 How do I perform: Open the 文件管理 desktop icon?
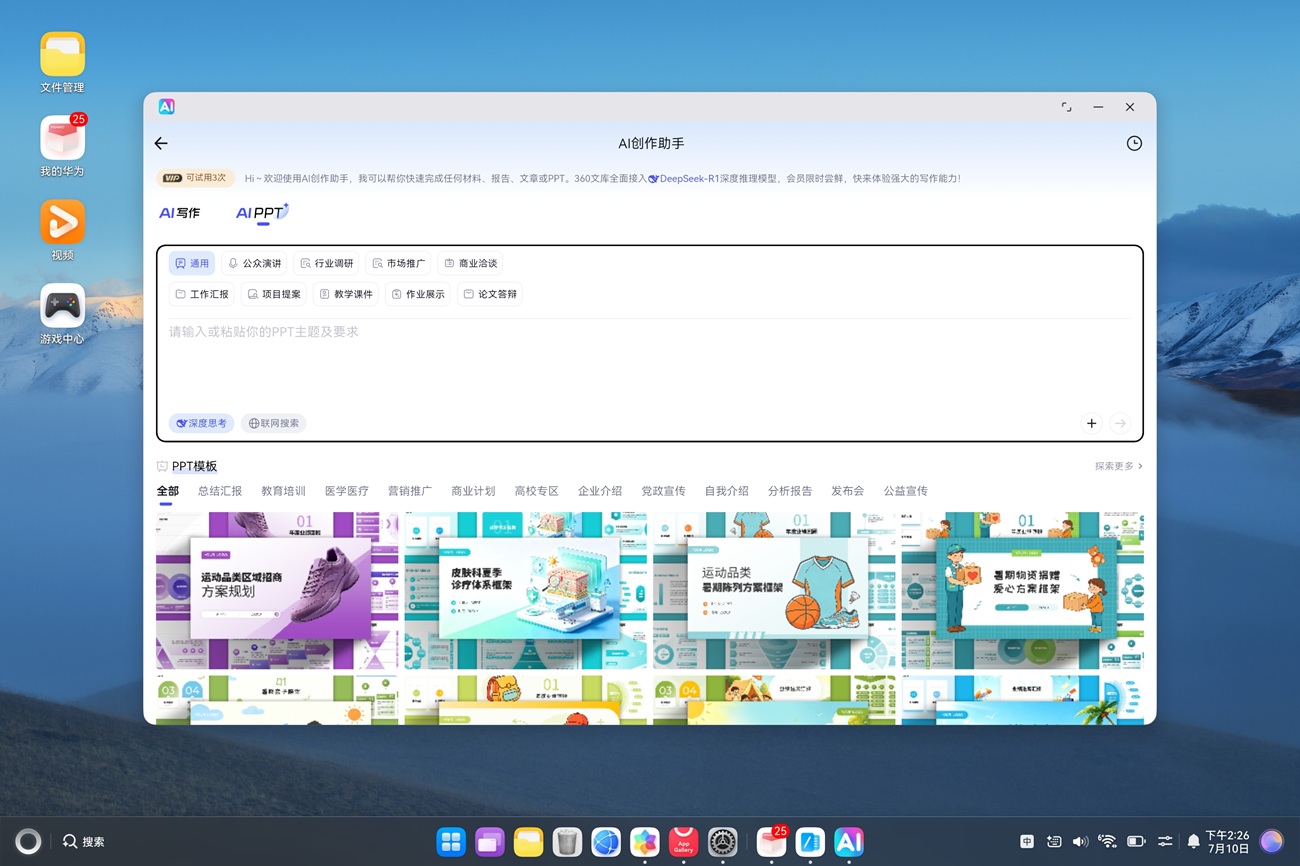62,62
